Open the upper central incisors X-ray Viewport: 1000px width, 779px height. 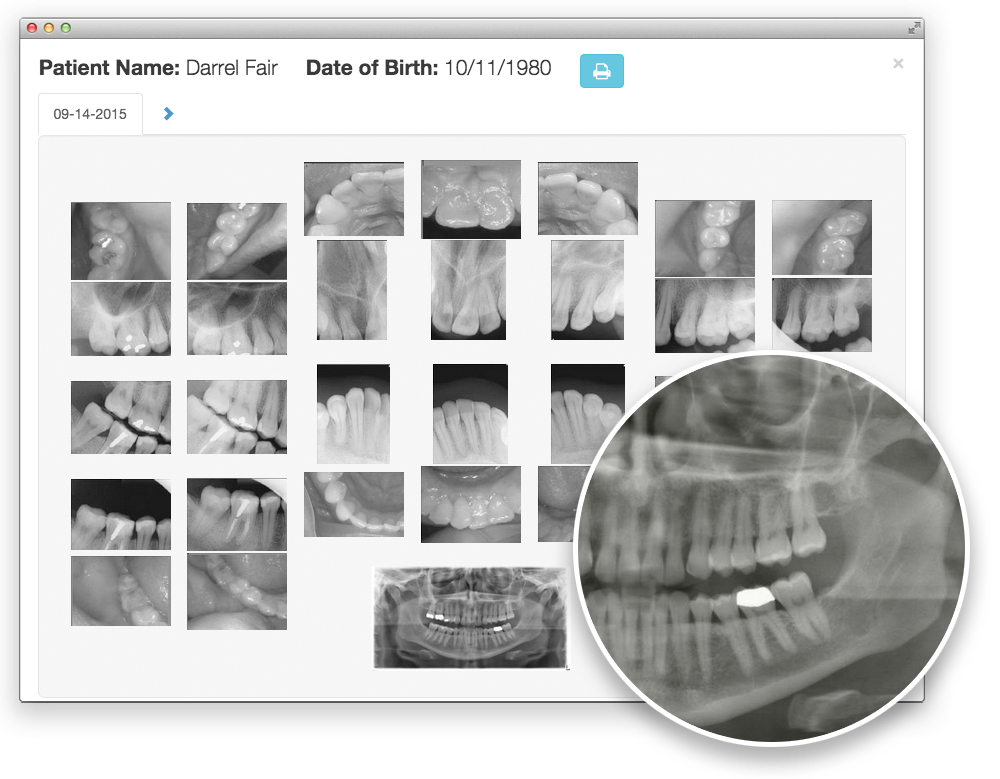[468, 290]
